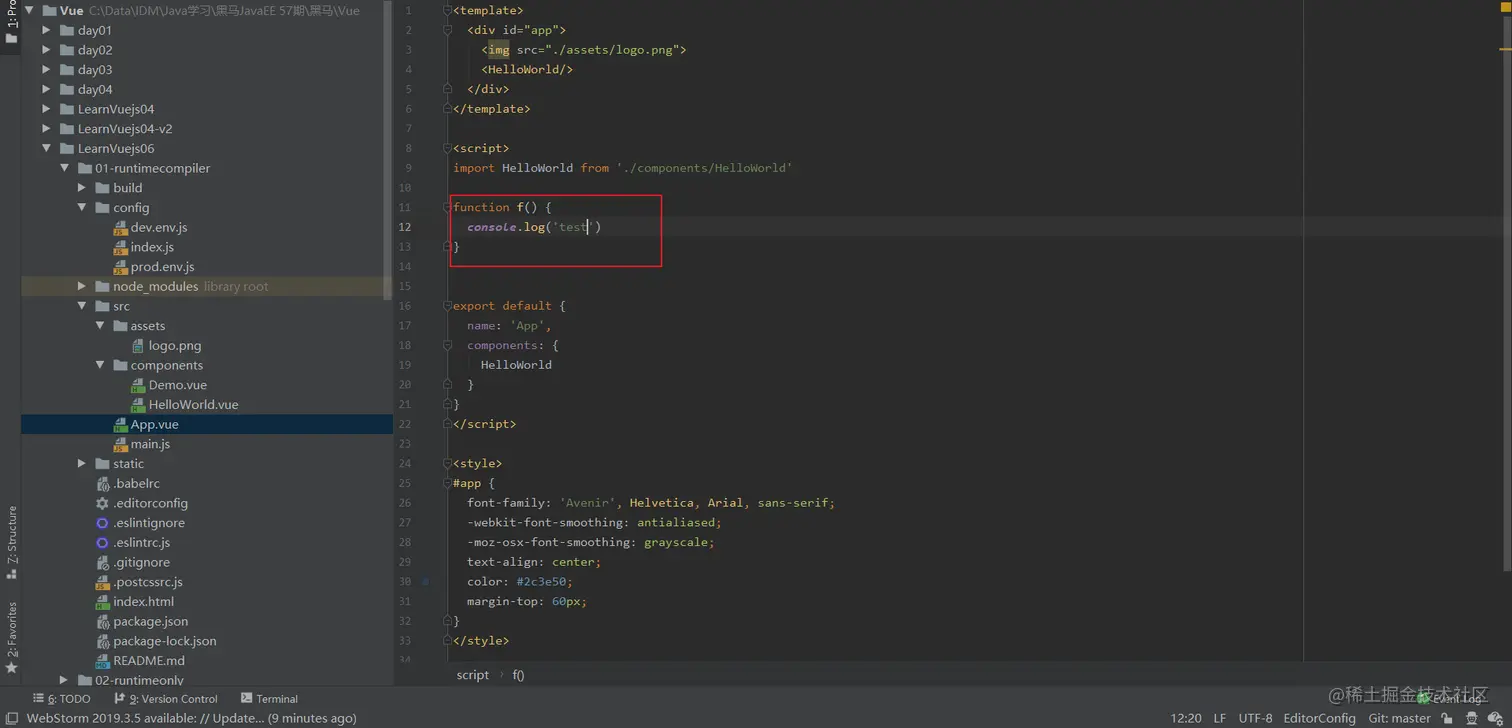Open the code inspection inspector icon
The height and width of the screenshot is (728, 1512).
(1472, 718)
